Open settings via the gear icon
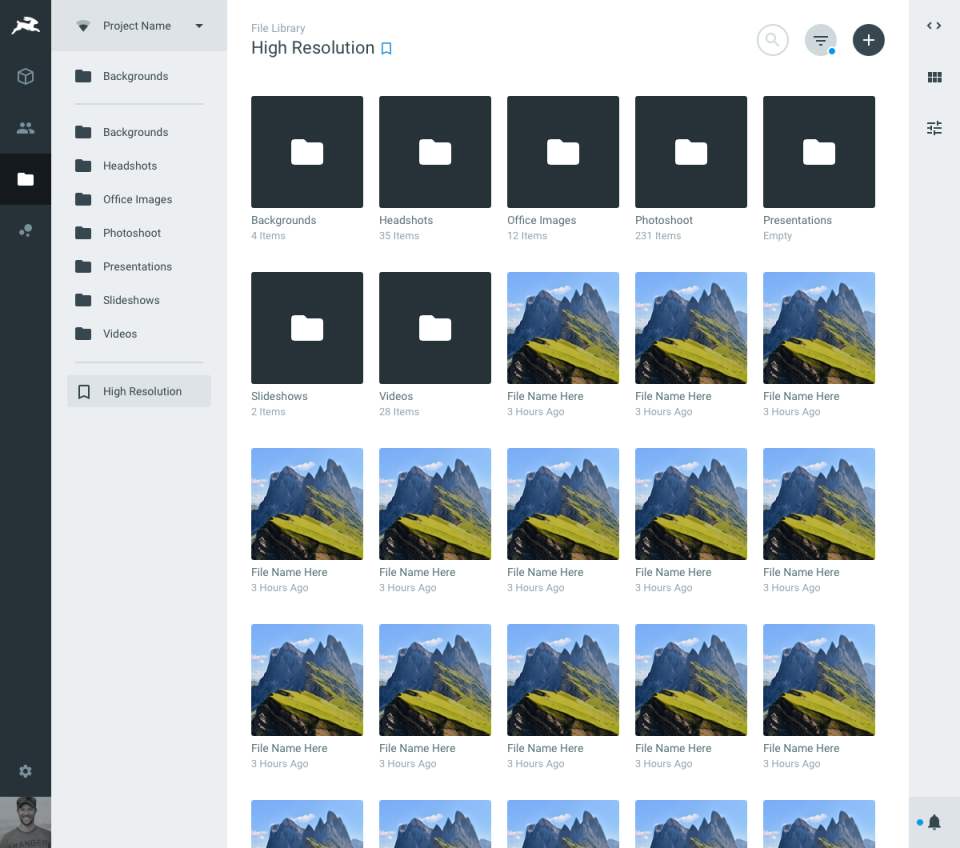This screenshot has height=848, width=960. click(25, 771)
